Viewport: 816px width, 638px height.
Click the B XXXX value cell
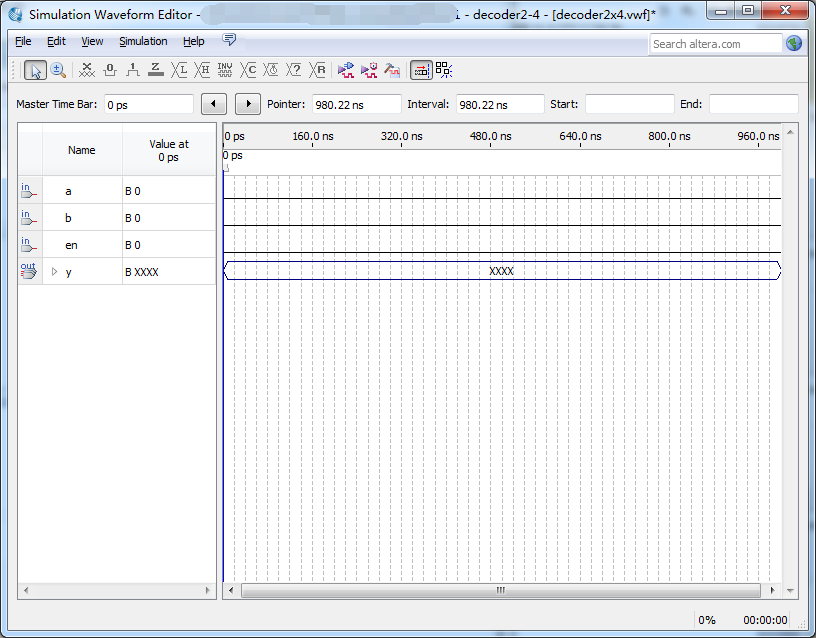tap(169, 272)
